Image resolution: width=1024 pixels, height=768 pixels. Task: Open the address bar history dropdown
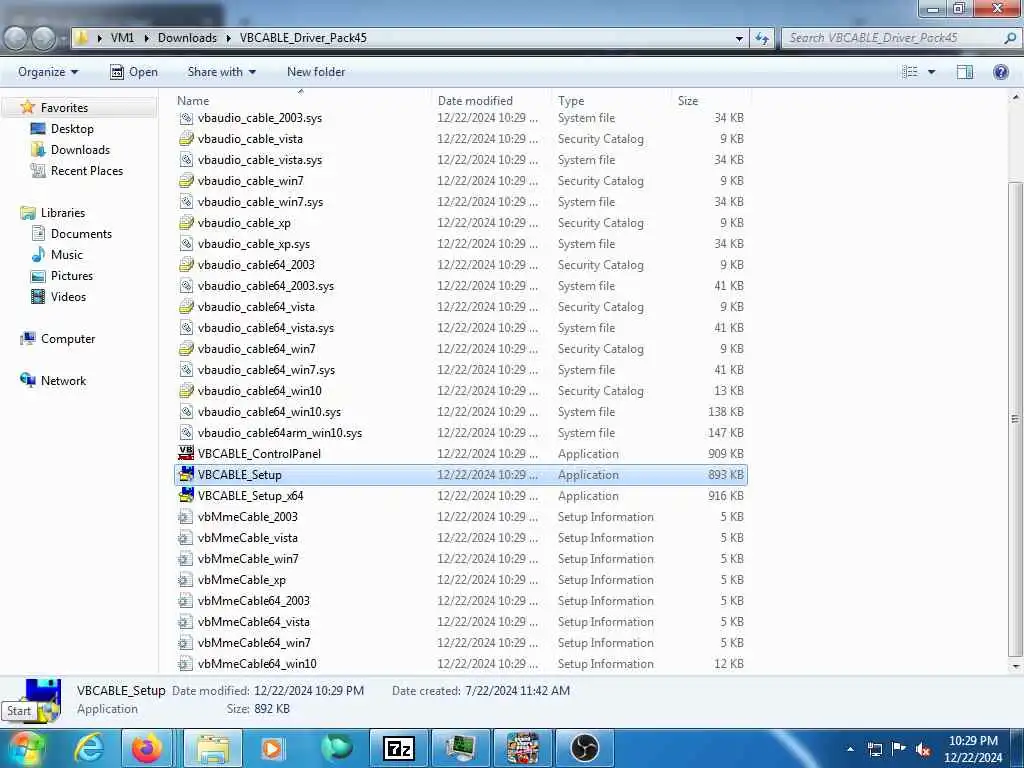pyautogui.click(x=739, y=38)
